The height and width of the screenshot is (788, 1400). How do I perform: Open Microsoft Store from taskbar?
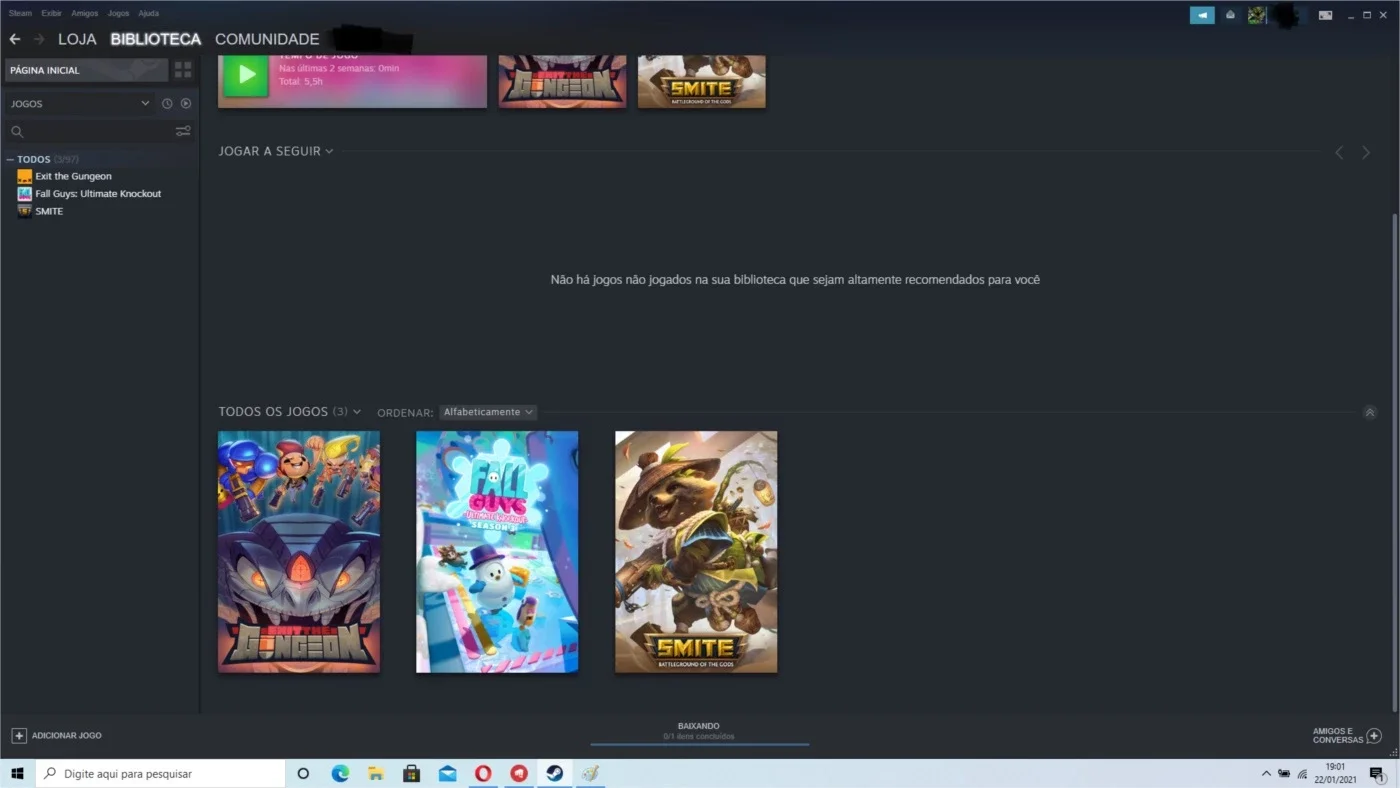click(x=411, y=773)
